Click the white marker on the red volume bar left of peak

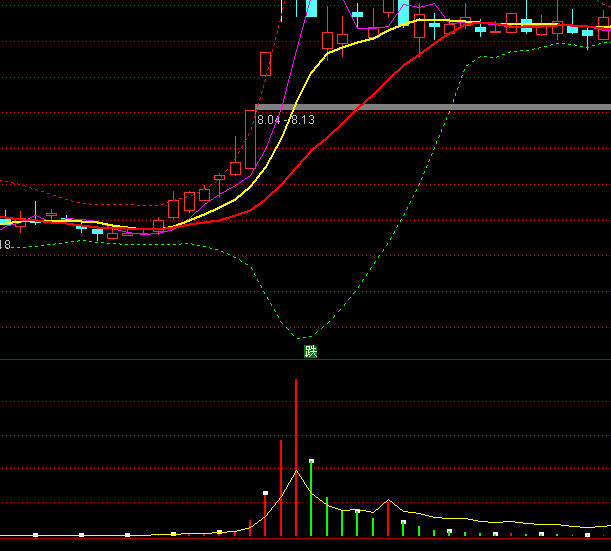265,493
